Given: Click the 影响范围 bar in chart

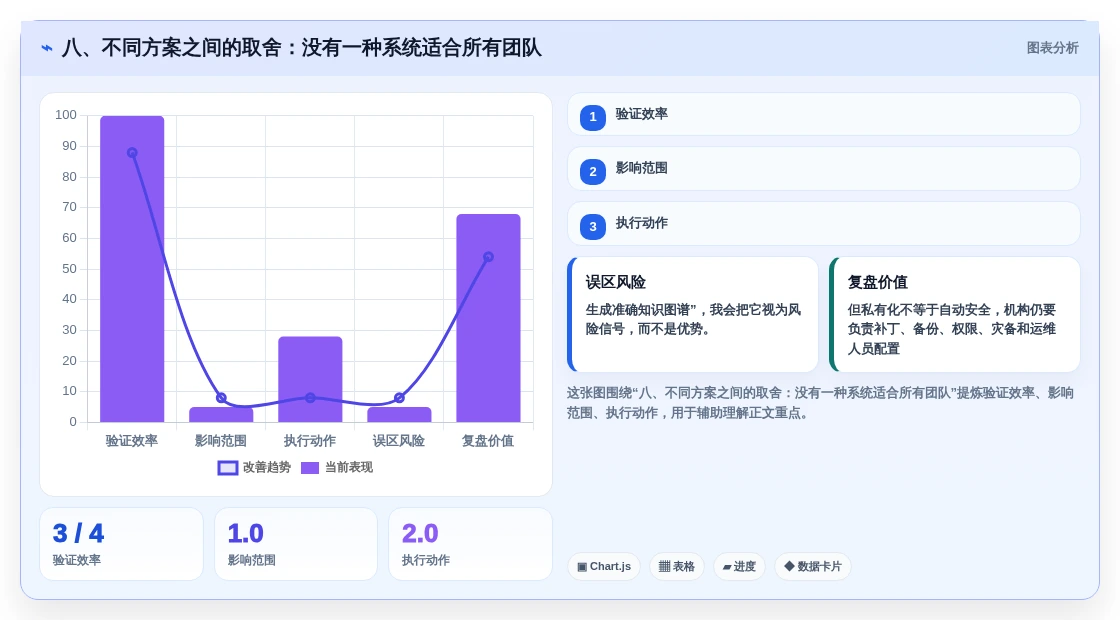Looking at the screenshot, I should point(221,415).
